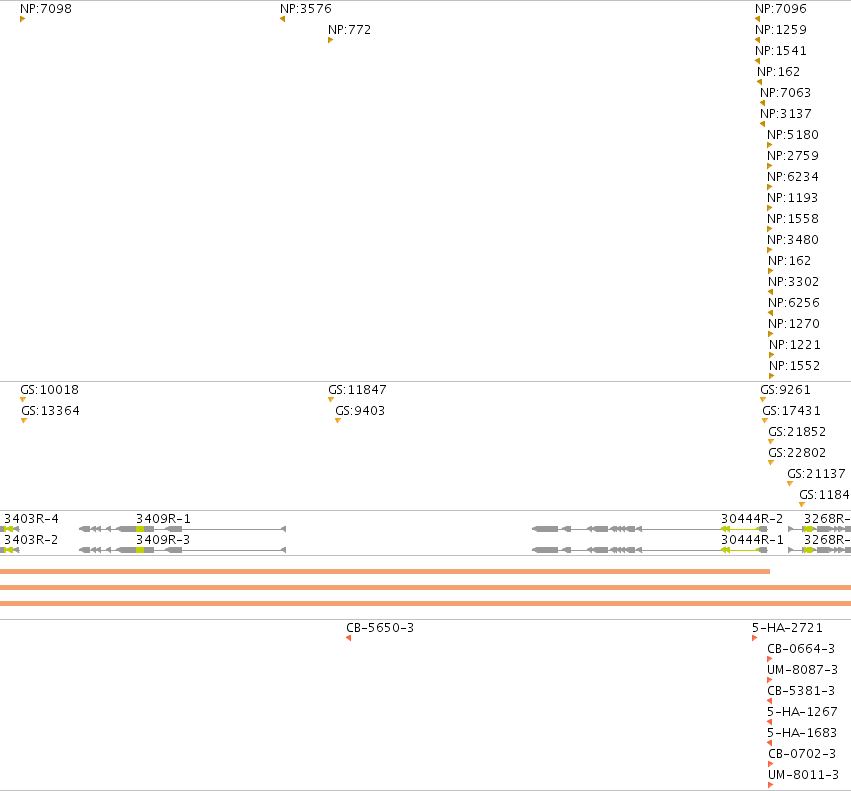Open the 5-HA-1267 feature details
Image resolution: width=851 pixels, height=791 pixels.
[x=770, y=722]
